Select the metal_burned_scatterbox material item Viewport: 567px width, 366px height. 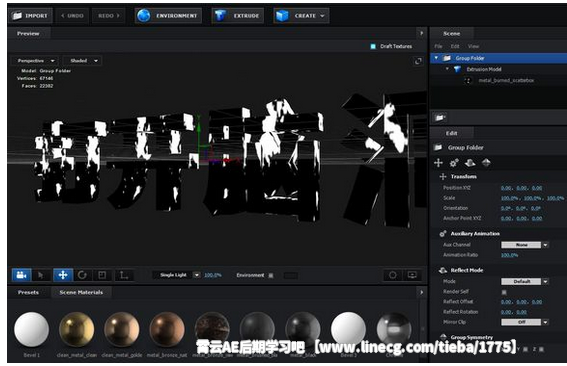pyautogui.click(x=506, y=80)
